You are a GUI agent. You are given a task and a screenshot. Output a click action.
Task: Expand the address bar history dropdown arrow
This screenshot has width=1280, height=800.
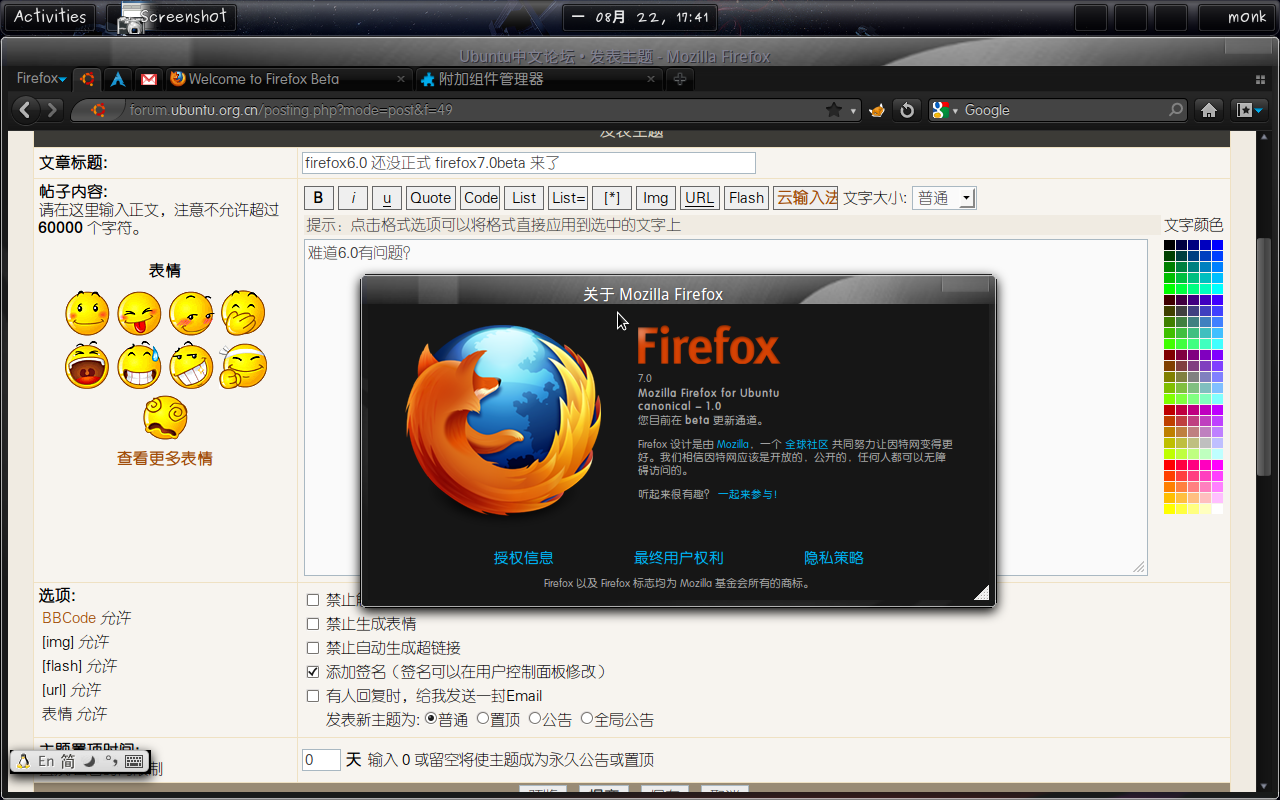tap(853, 111)
